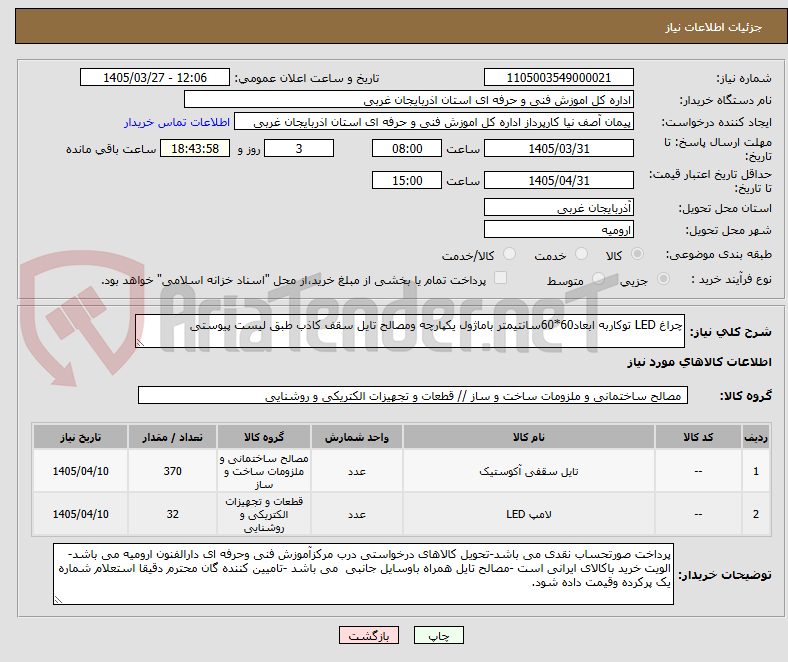Click the کد کالا column header
This screenshot has width=788, height=662.
click(x=698, y=437)
